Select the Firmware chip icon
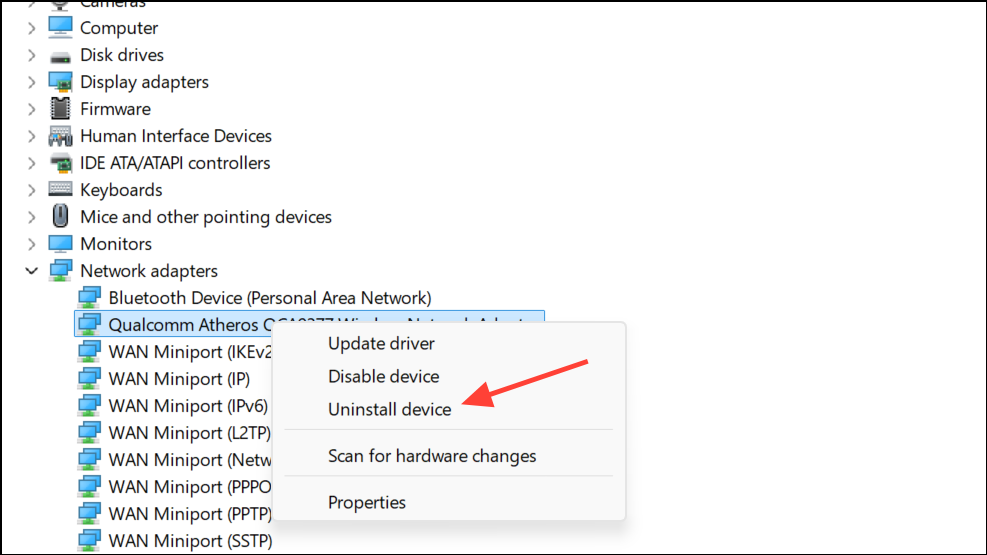This screenshot has height=555, width=987. click(60, 109)
